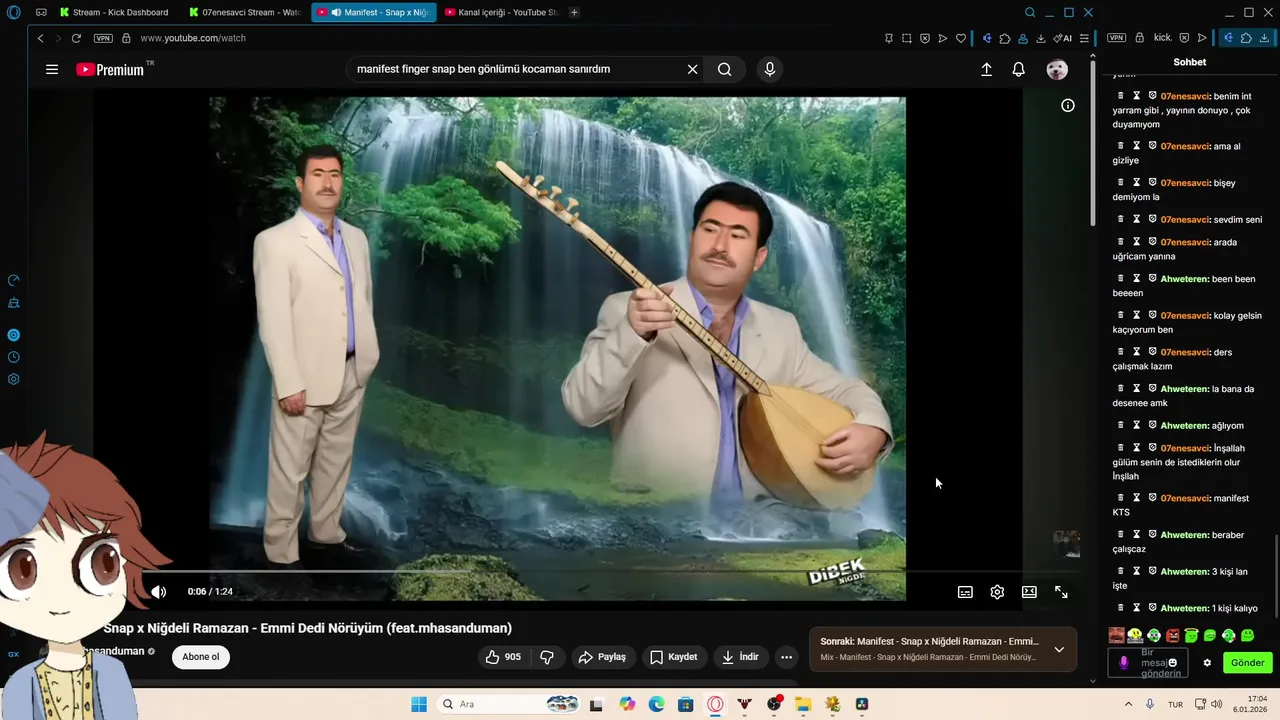Screen dimensions: 1280x720
Task: Open the taskbar volume speaker icon
Action: [x=1217, y=704]
